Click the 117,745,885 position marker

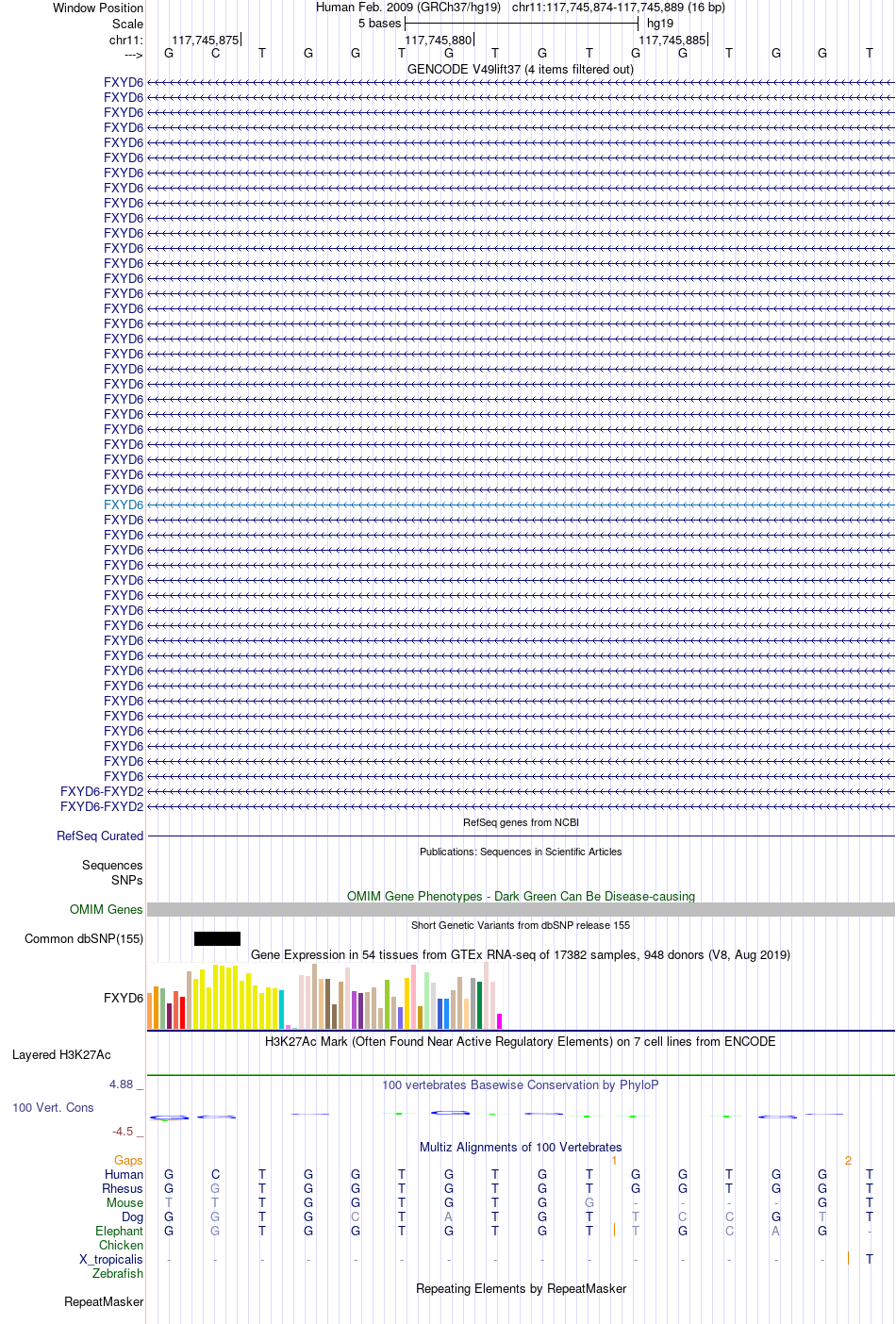click(x=672, y=40)
